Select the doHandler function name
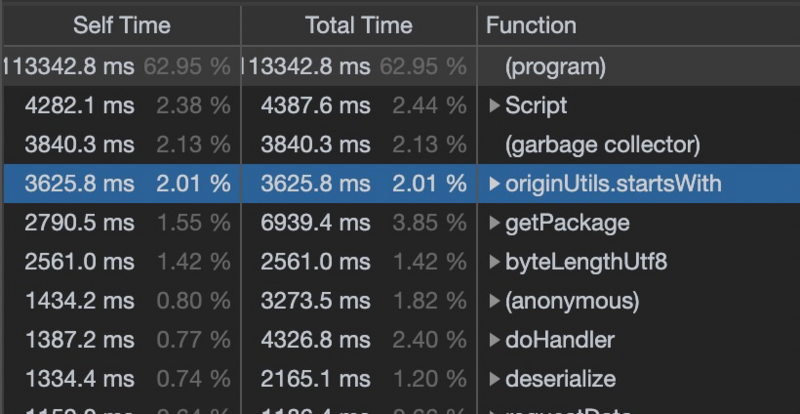 coord(560,340)
